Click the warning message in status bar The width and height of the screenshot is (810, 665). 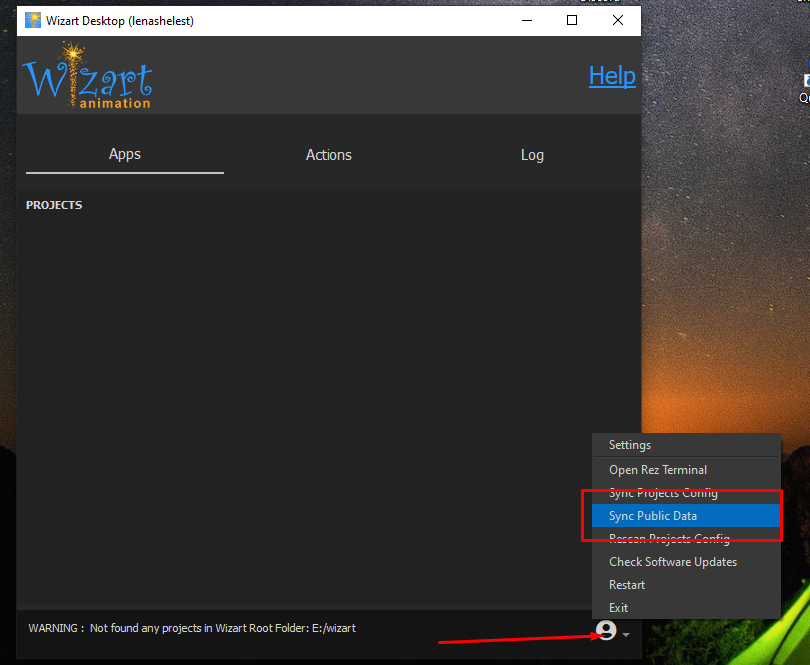[192, 628]
